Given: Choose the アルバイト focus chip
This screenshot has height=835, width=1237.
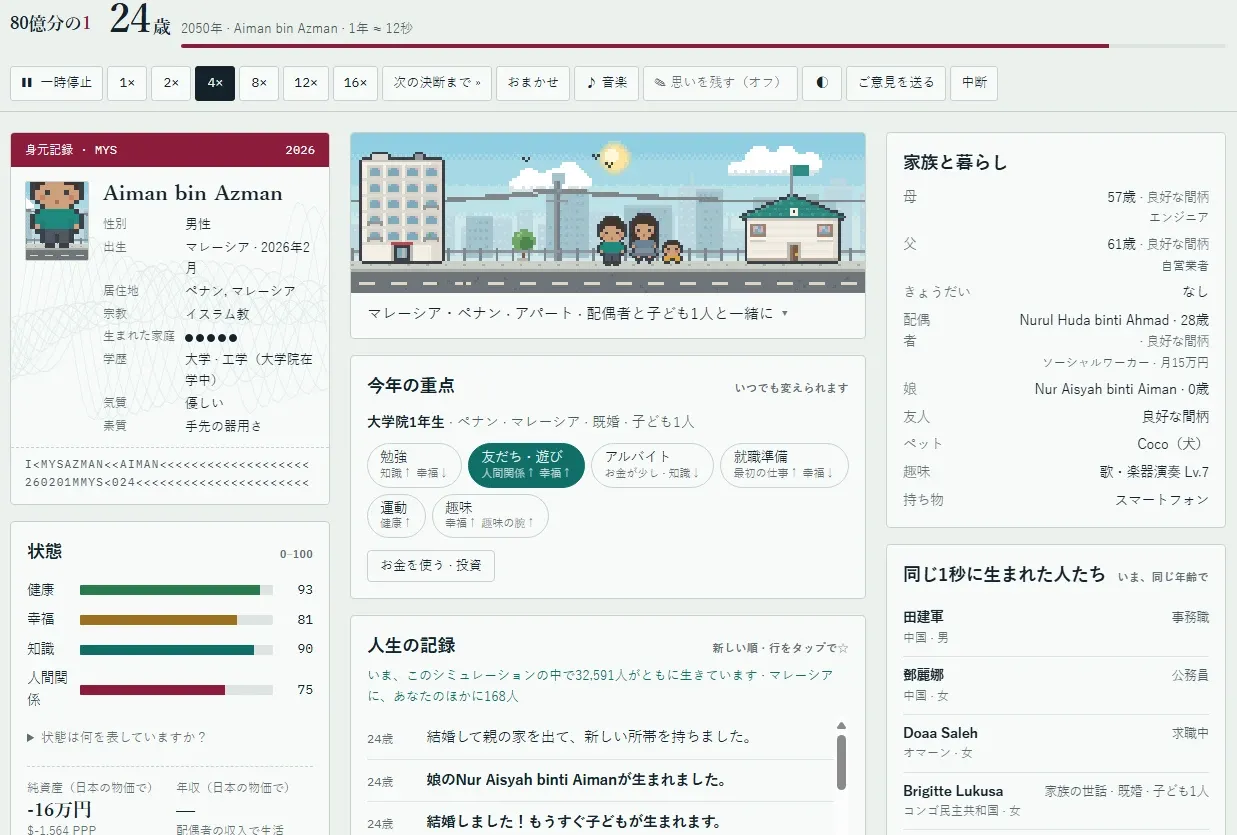Looking at the screenshot, I should (x=652, y=465).
